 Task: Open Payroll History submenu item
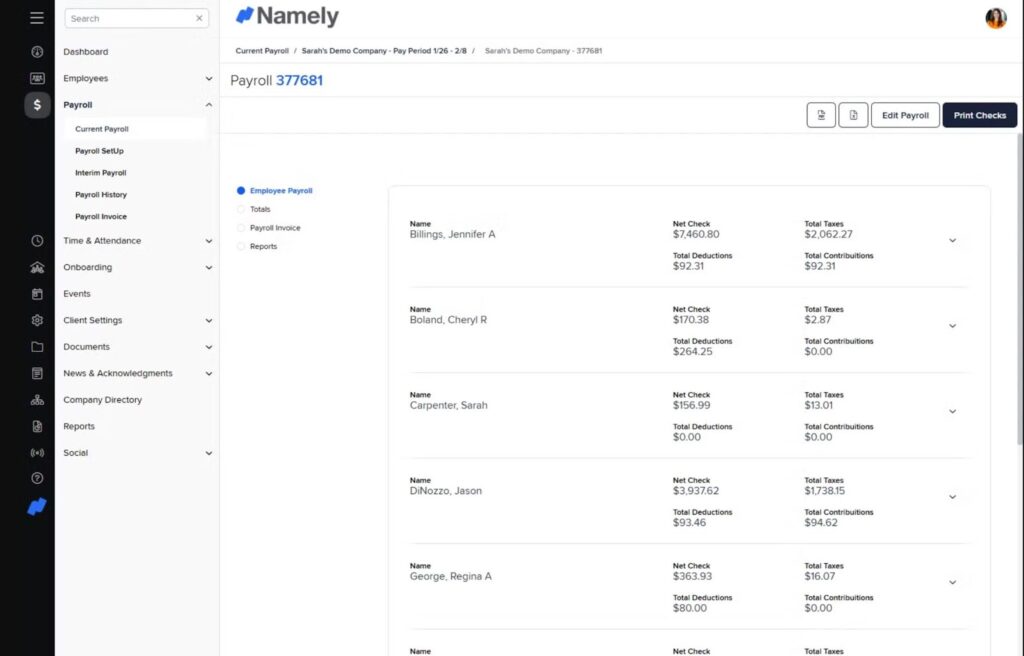point(101,195)
